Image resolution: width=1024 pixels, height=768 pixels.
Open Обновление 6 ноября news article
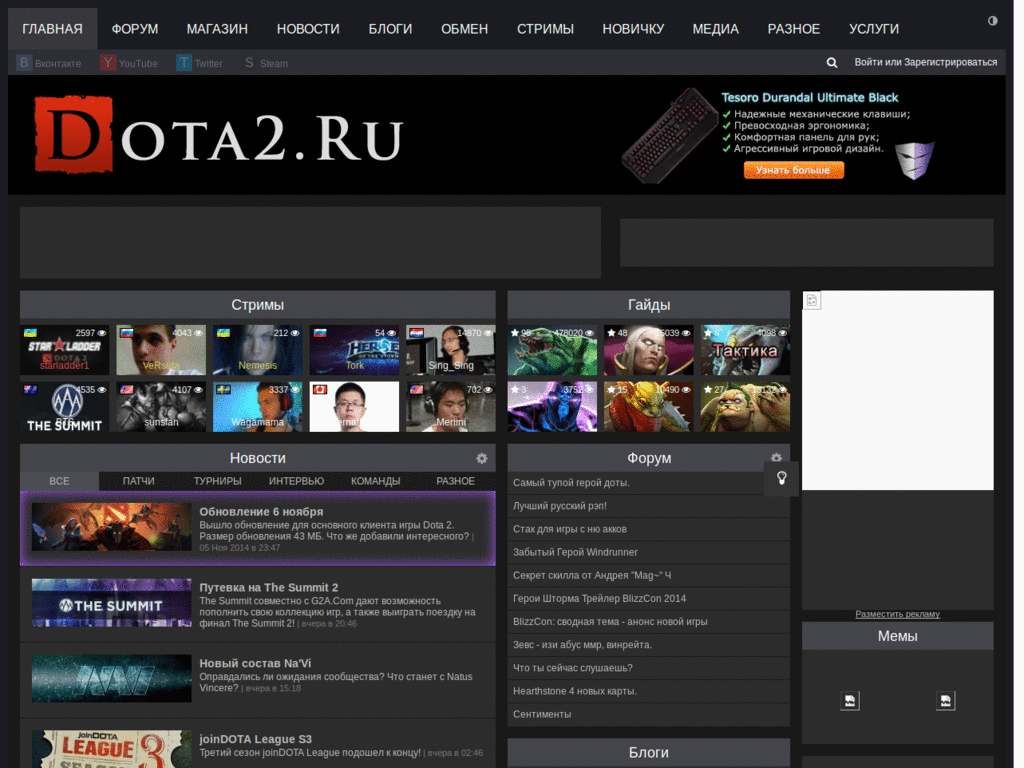[x=257, y=528]
